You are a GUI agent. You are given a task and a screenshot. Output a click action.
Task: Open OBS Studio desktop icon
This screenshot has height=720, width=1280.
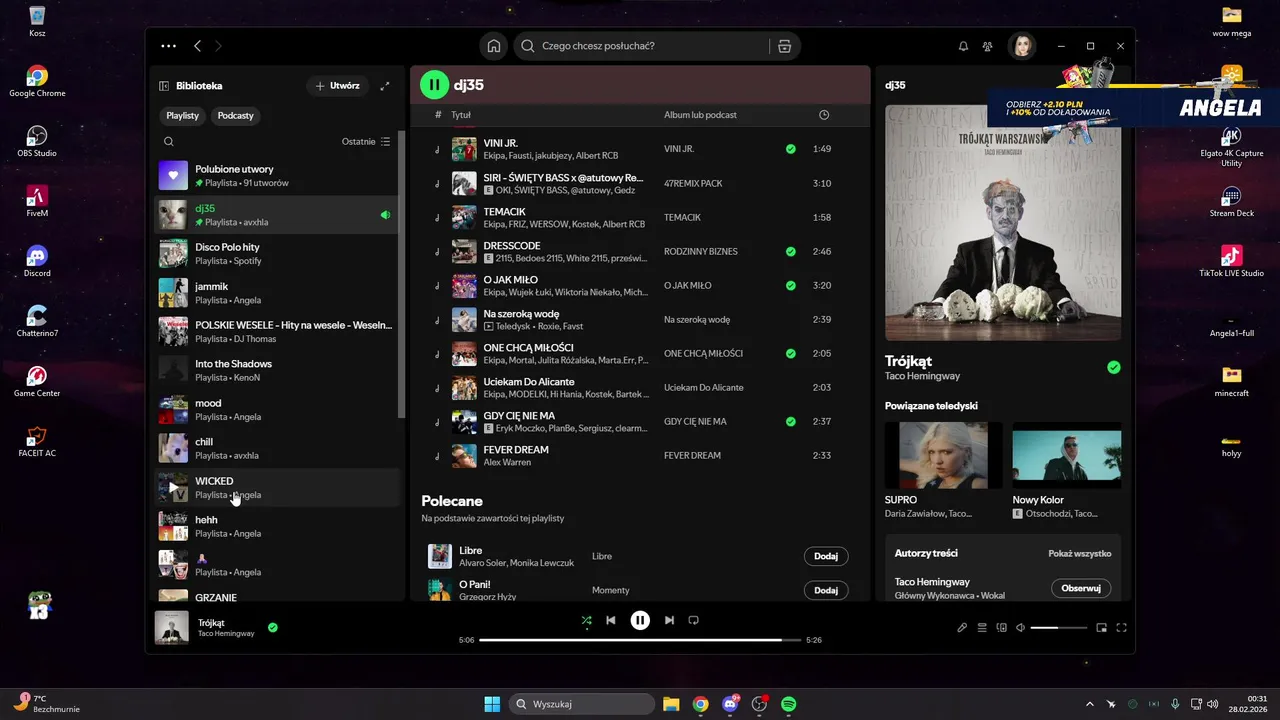37,141
